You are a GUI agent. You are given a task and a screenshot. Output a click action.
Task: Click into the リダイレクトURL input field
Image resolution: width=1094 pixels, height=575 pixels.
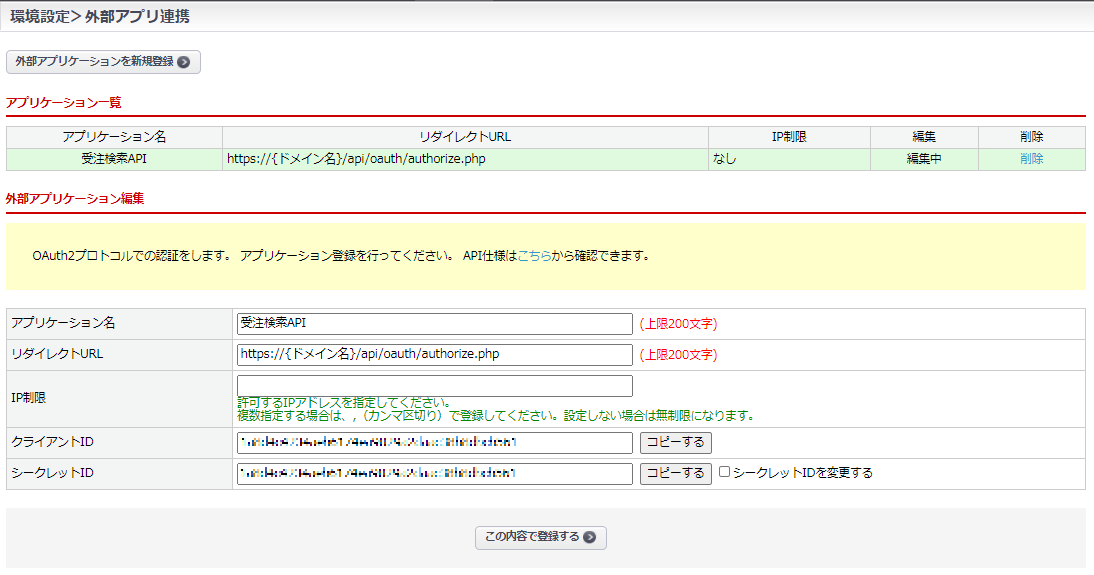click(434, 355)
